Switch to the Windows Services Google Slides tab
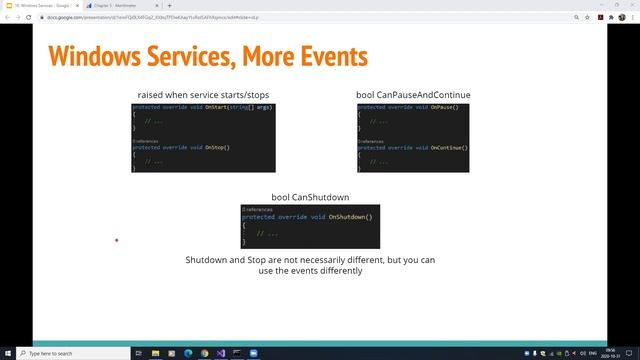This screenshot has width=640, height=360. coord(41,6)
